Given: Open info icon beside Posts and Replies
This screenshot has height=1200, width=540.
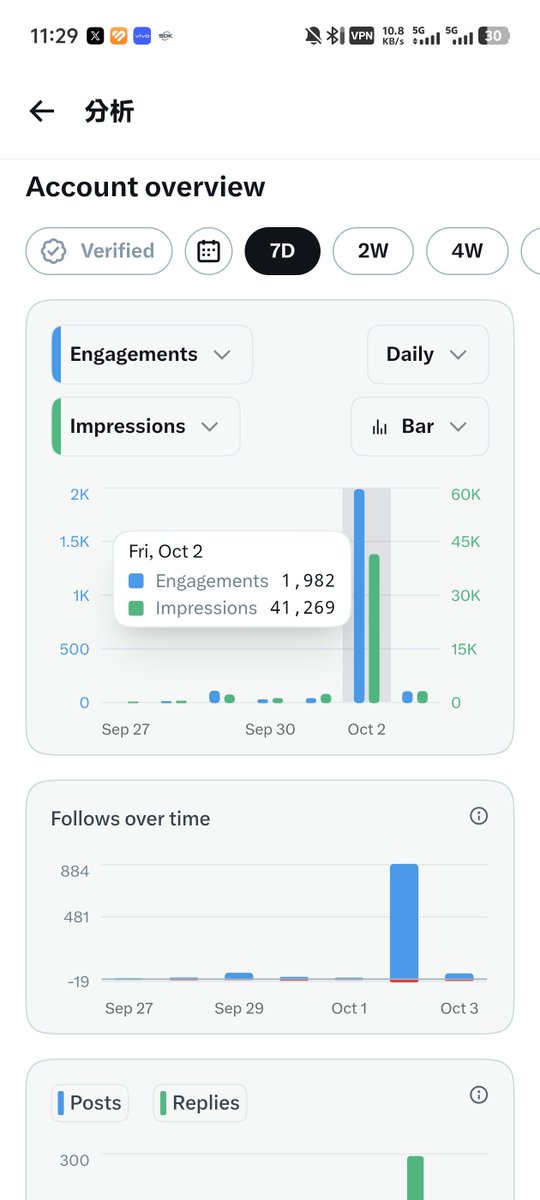Looking at the screenshot, I should pos(479,1095).
